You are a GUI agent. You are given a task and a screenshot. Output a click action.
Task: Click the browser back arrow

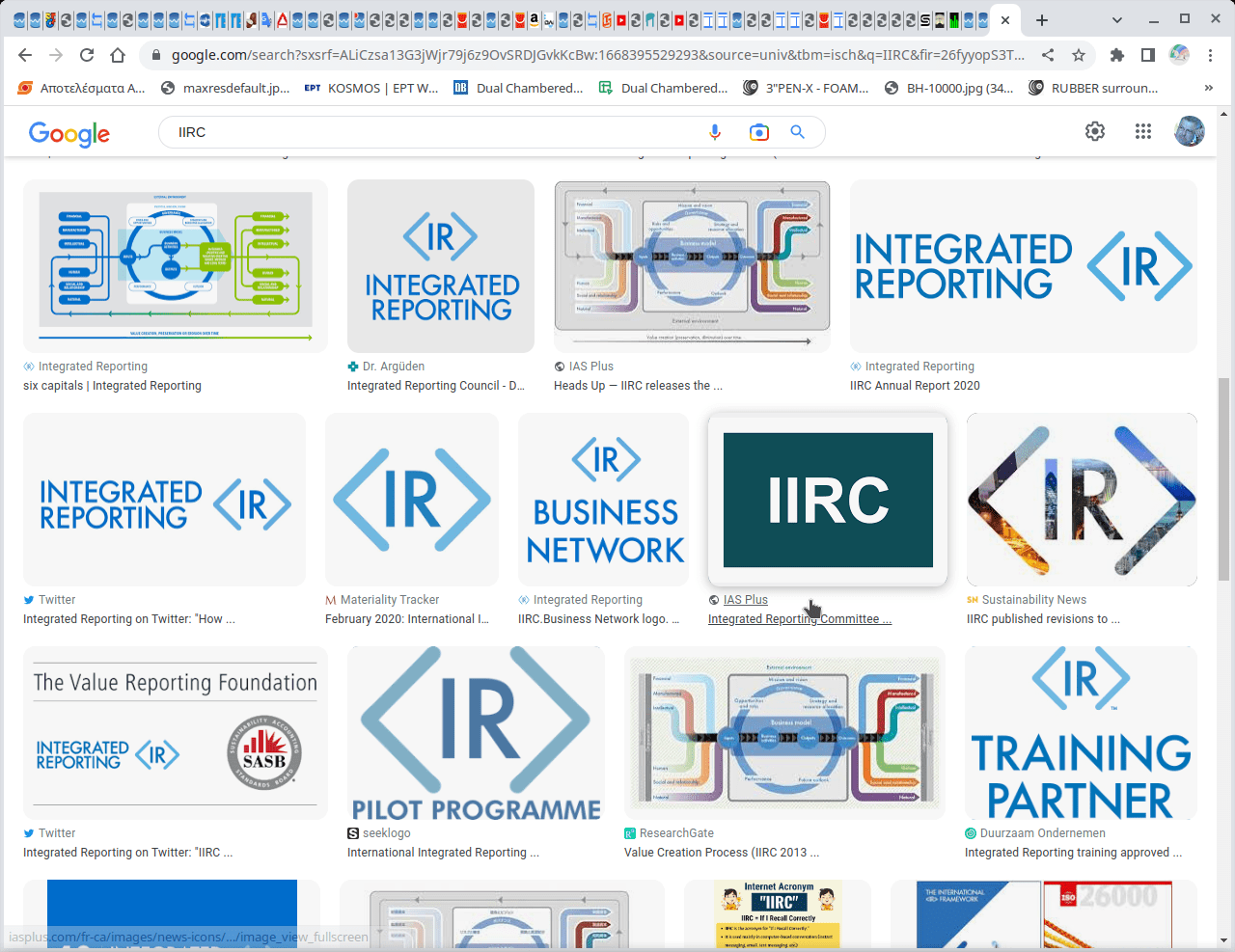[x=25, y=55]
